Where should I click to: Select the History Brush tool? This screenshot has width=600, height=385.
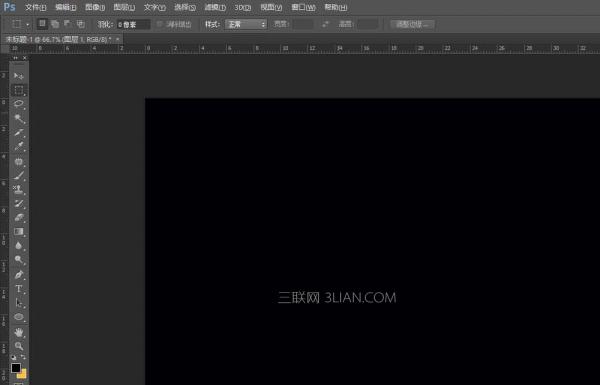(18, 203)
